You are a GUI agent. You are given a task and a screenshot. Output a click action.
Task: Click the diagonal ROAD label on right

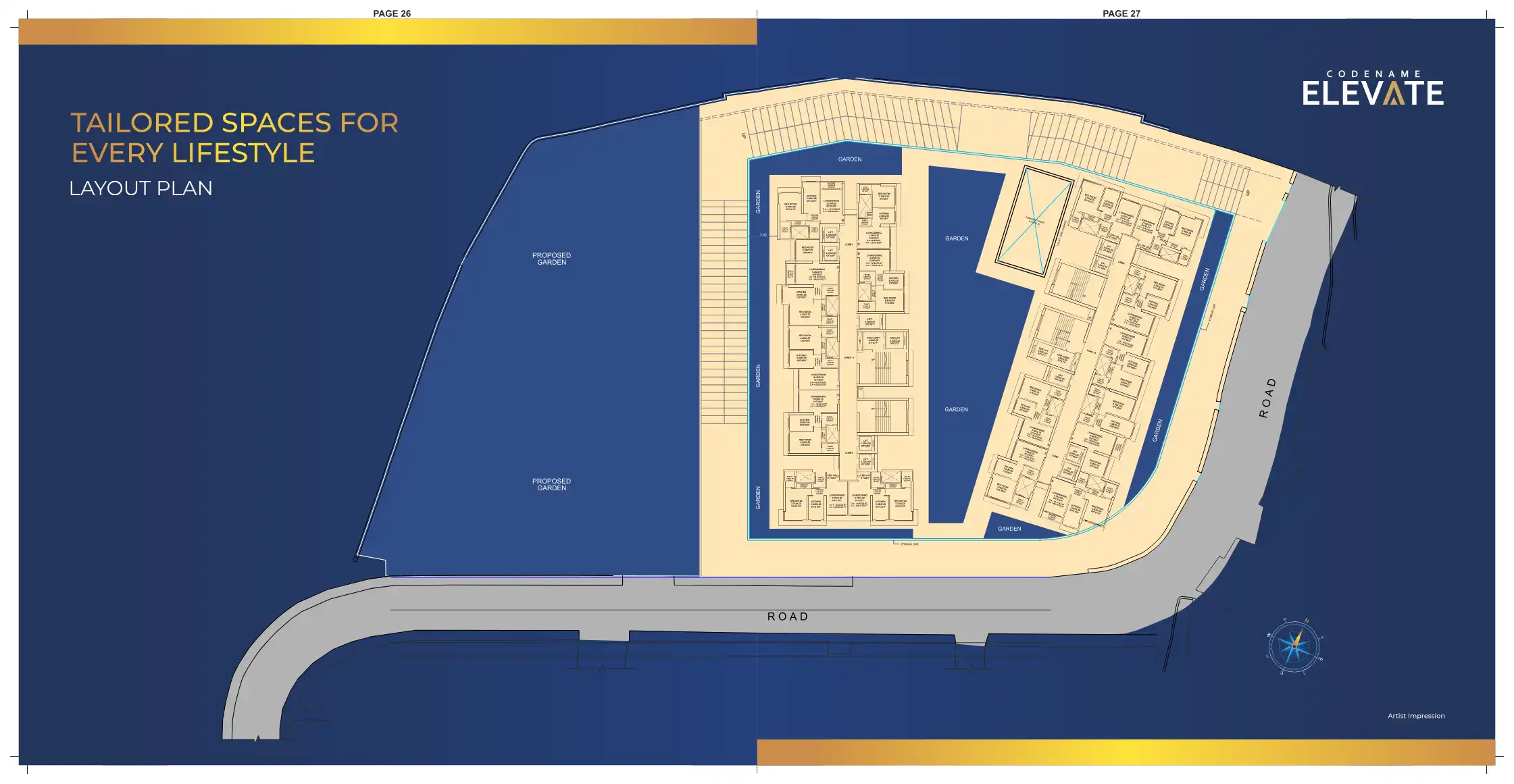[x=1267, y=398]
